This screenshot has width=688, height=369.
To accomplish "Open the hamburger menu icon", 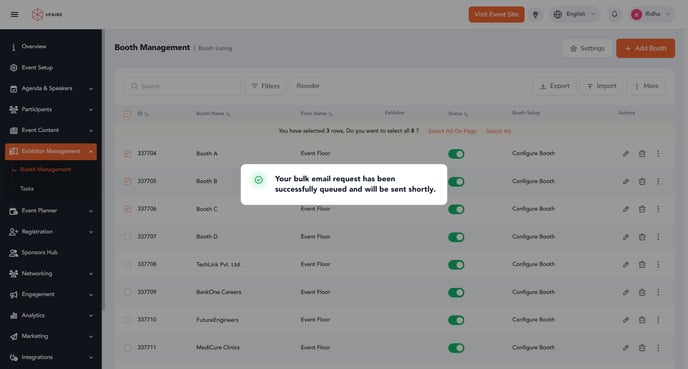I will pyautogui.click(x=14, y=14).
